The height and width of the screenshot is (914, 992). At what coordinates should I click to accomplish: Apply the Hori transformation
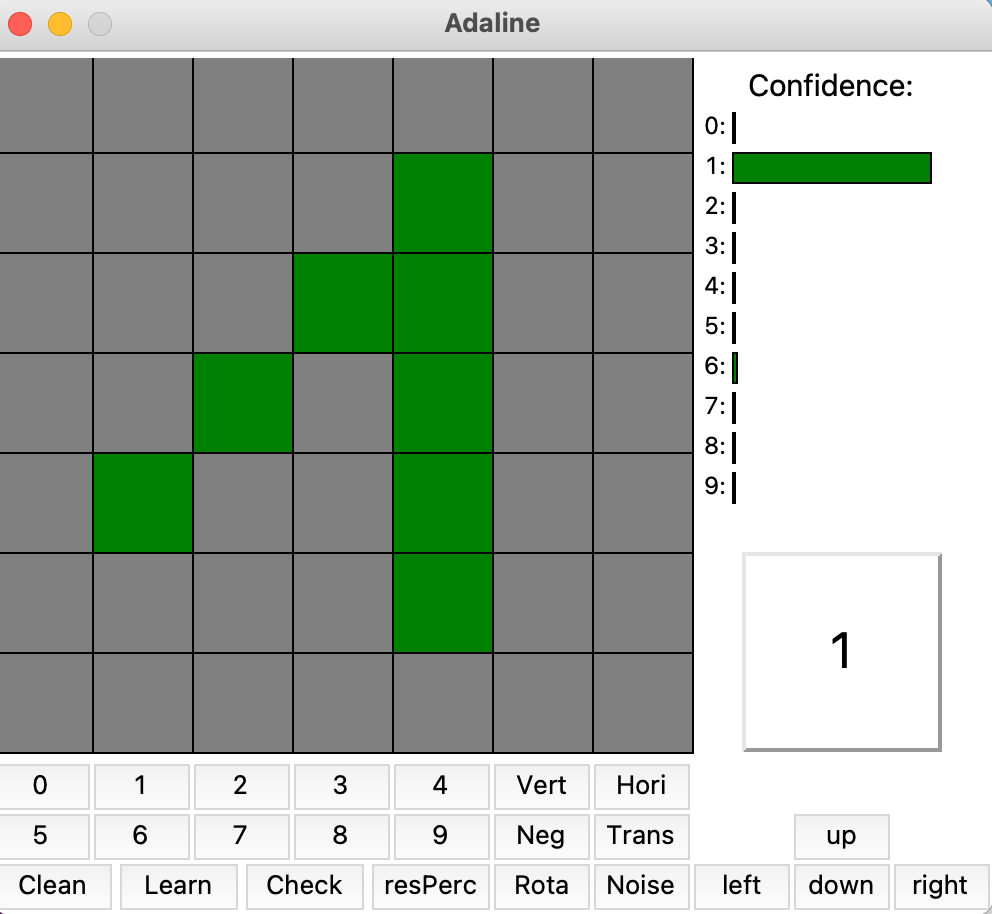pos(641,786)
